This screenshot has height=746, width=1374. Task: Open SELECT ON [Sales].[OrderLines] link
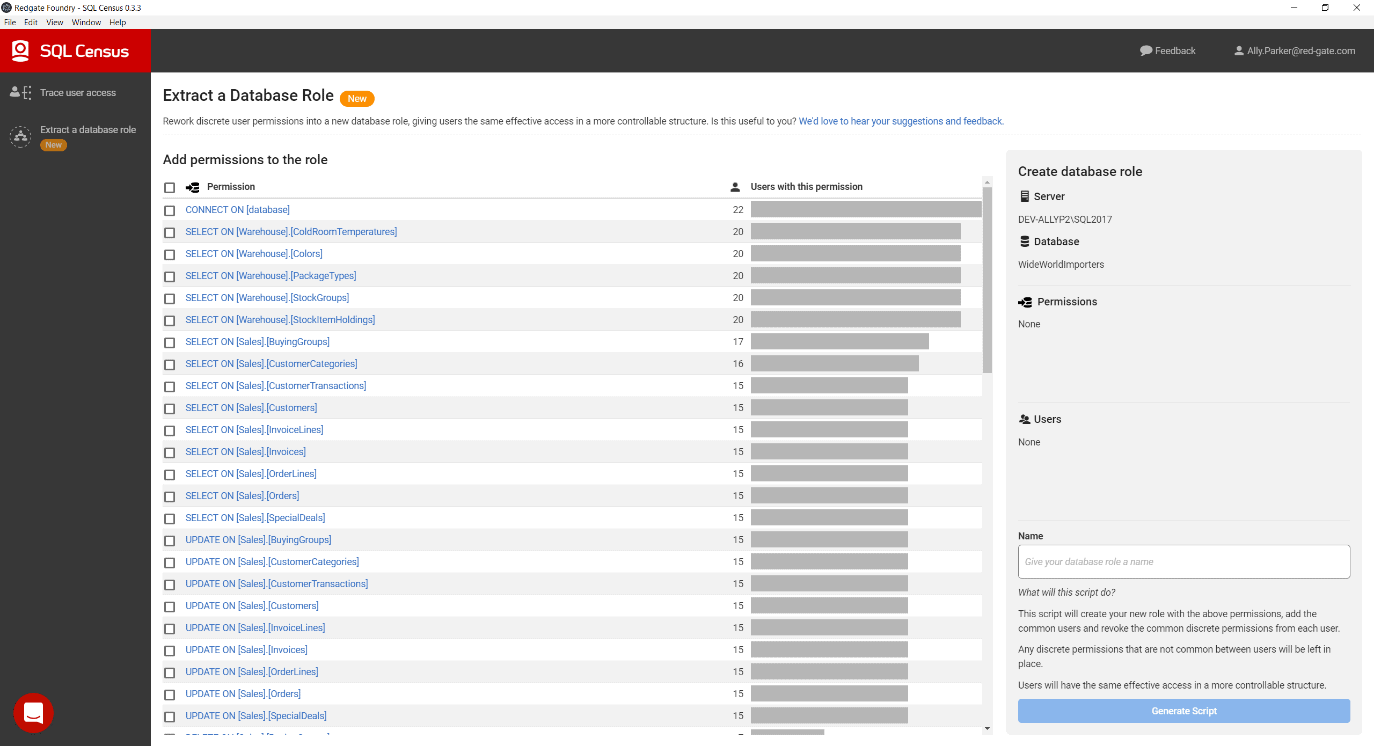tap(251, 474)
